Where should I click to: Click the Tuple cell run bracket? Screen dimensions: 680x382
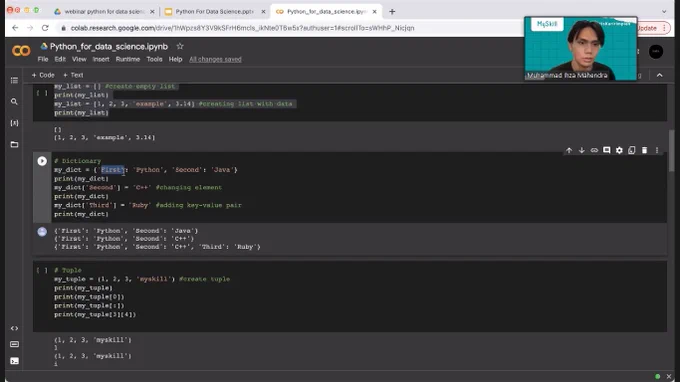click(42, 270)
